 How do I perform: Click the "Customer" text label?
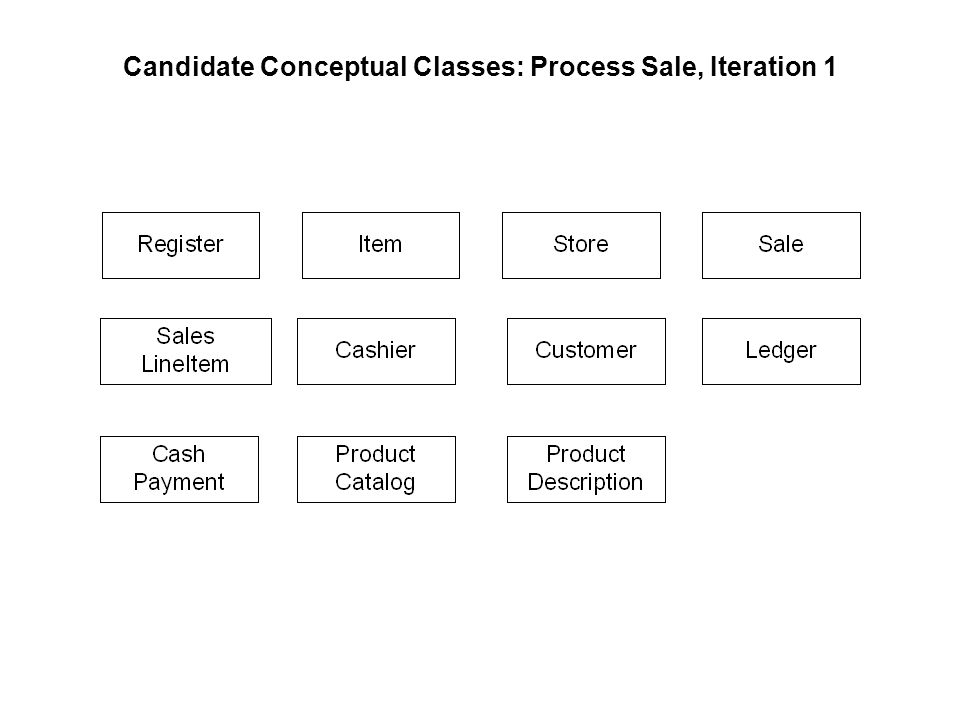click(585, 350)
